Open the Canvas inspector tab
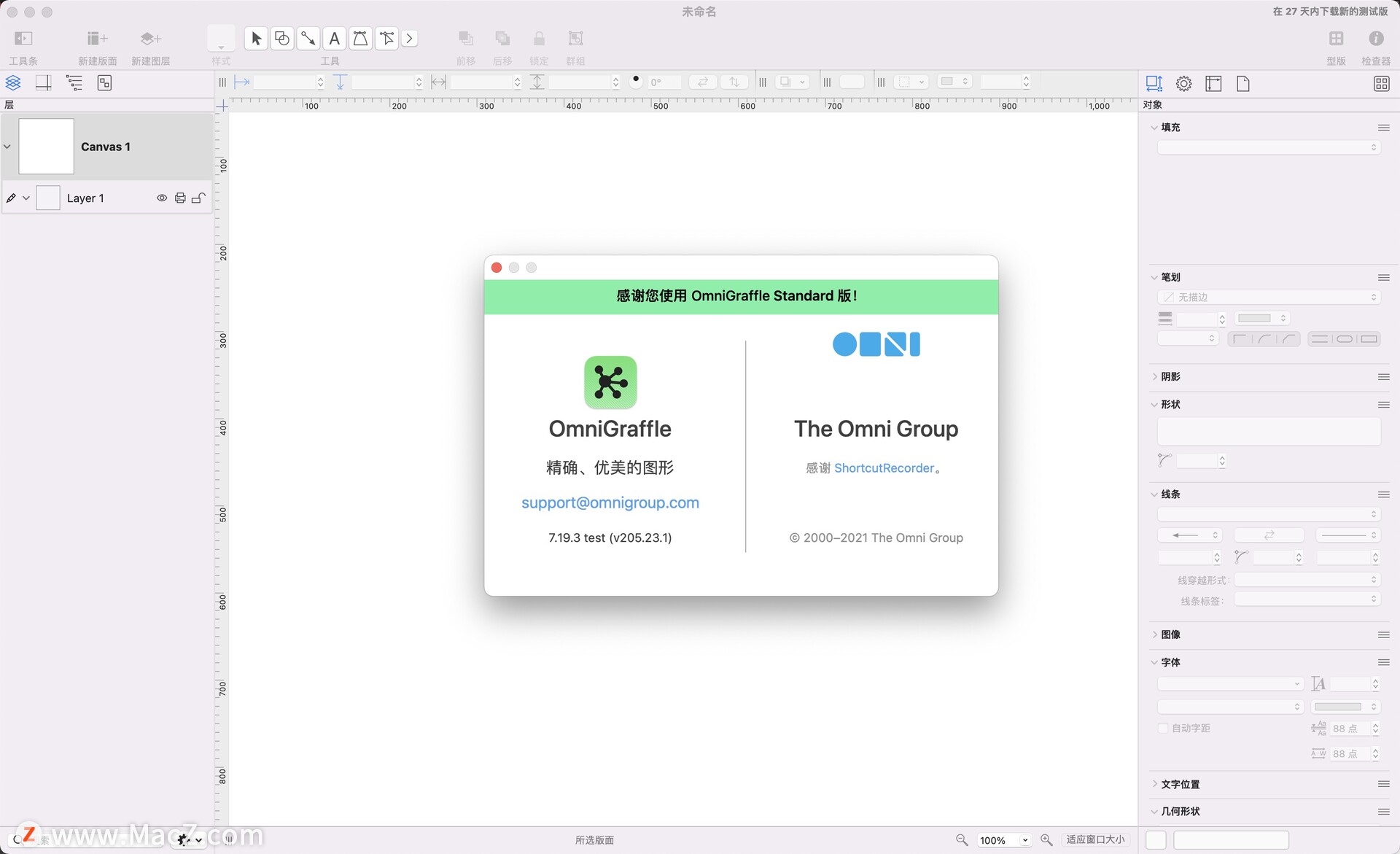 [x=1213, y=84]
